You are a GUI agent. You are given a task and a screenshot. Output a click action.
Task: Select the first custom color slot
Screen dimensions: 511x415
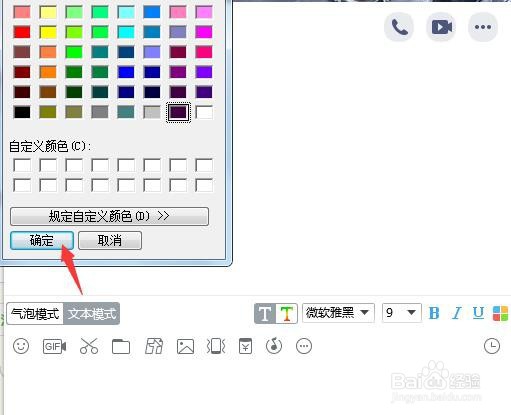coord(22,165)
